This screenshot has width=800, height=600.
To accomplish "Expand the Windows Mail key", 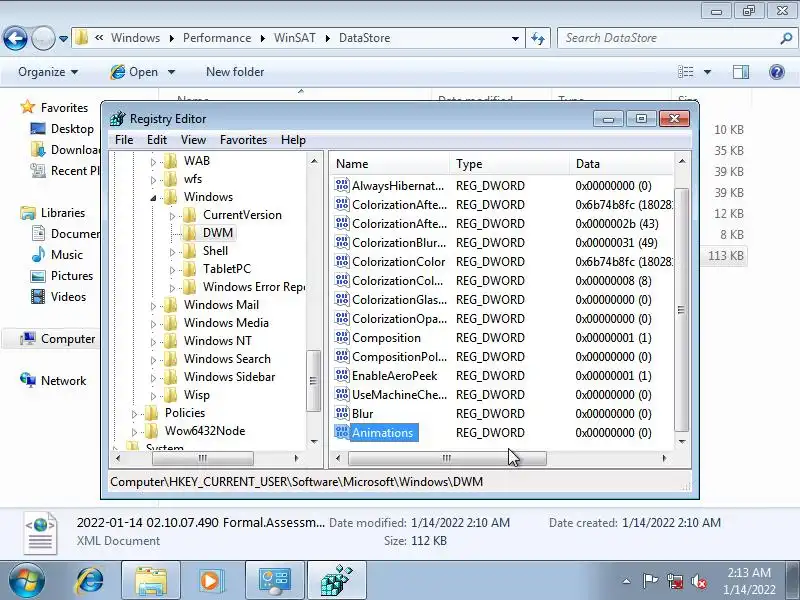I will tap(153, 306).
